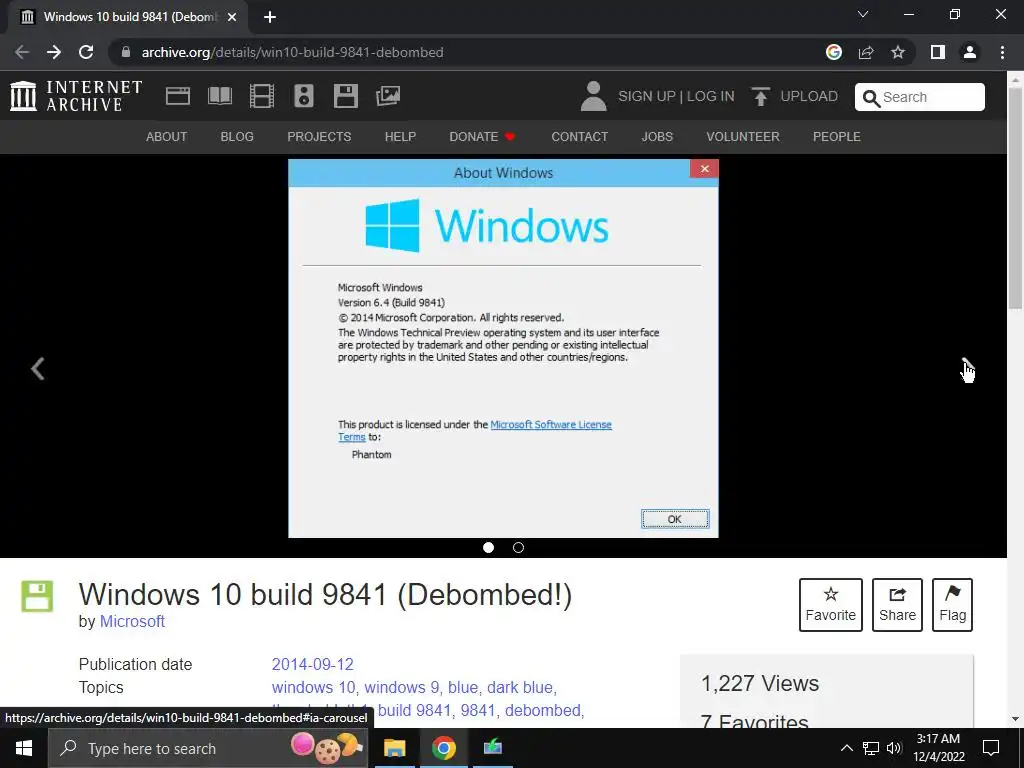Open the ABOUT menu item
The width and height of the screenshot is (1024, 768).
pyautogui.click(x=167, y=136)
